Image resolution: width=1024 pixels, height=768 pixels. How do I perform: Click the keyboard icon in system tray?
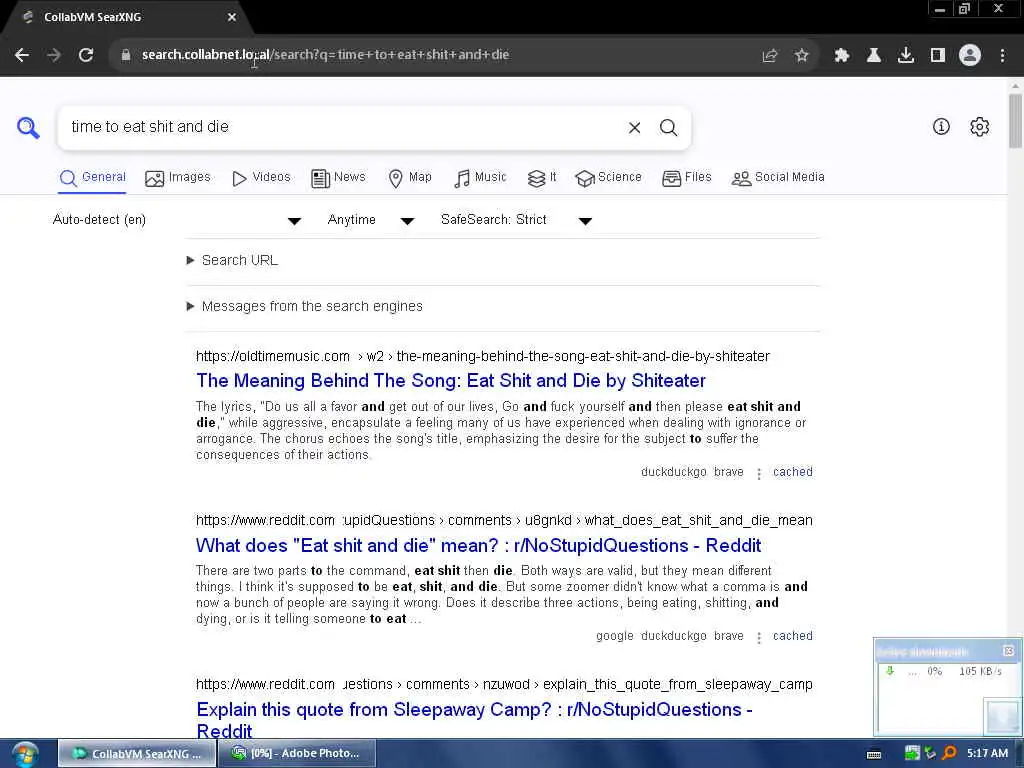[x=874, y=754]
